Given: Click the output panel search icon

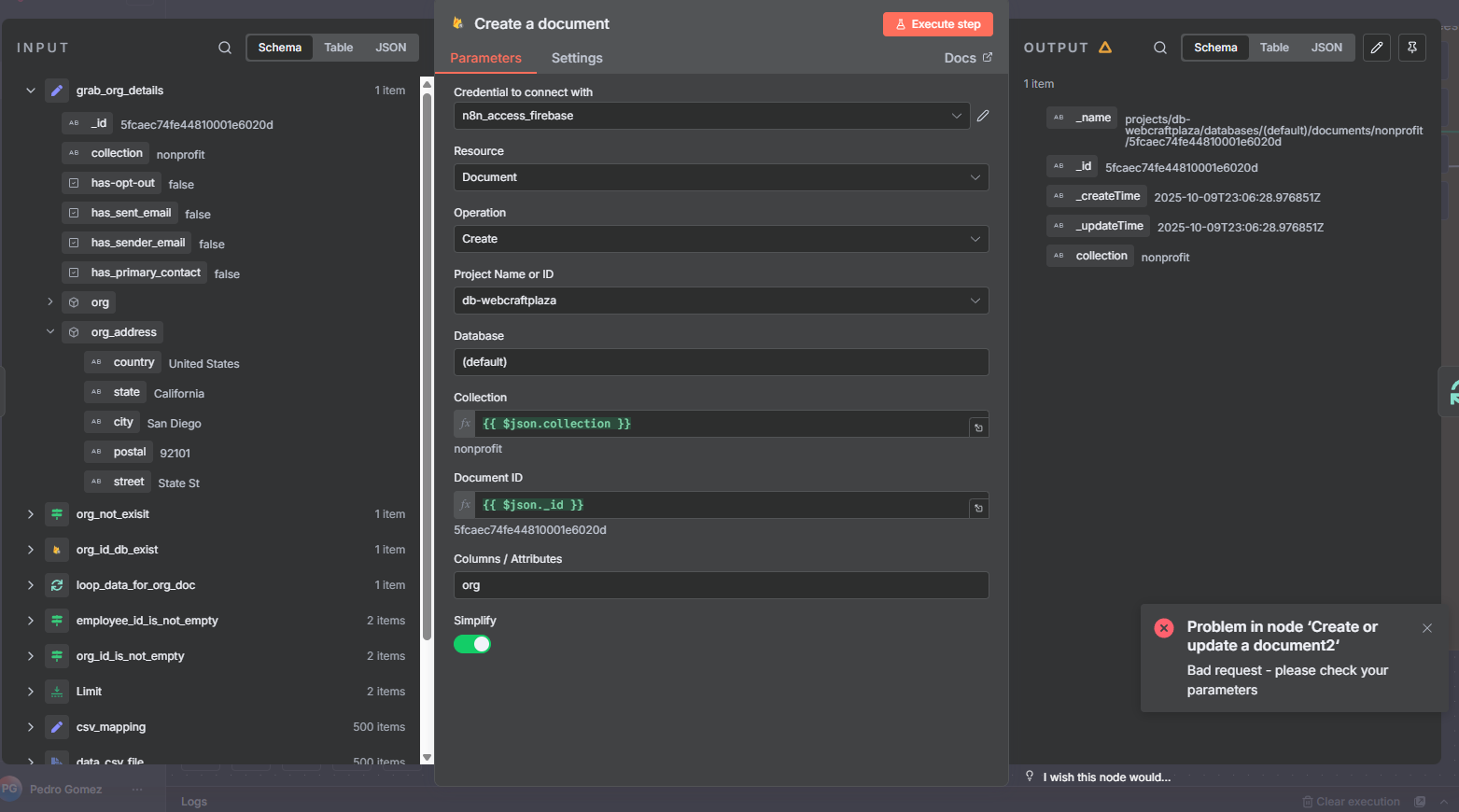Looking at the screenshot, I should point(1160,48).
